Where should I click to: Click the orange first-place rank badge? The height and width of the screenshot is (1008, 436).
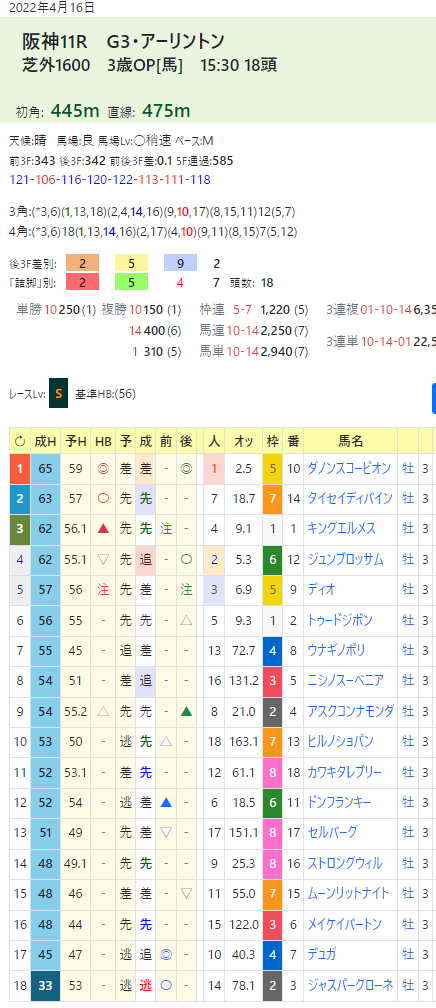coord(20,469)
